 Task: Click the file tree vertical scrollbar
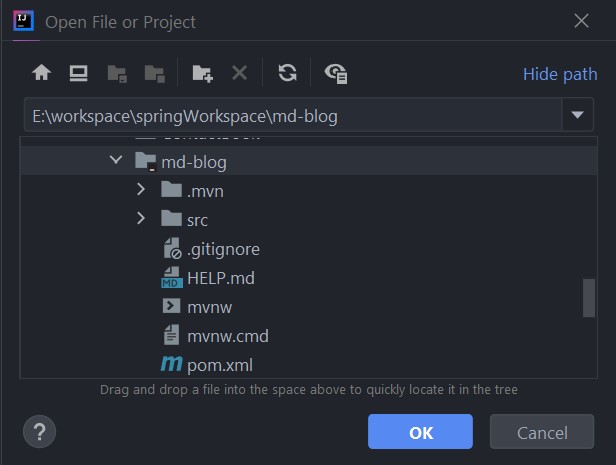(x=589, y=296)
